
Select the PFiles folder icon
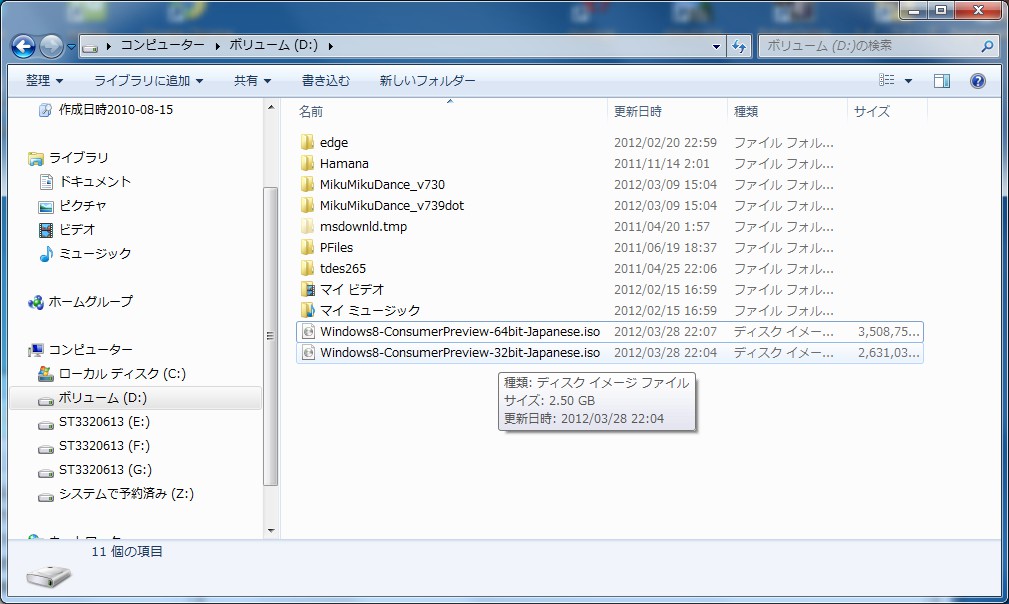[308, 247]
